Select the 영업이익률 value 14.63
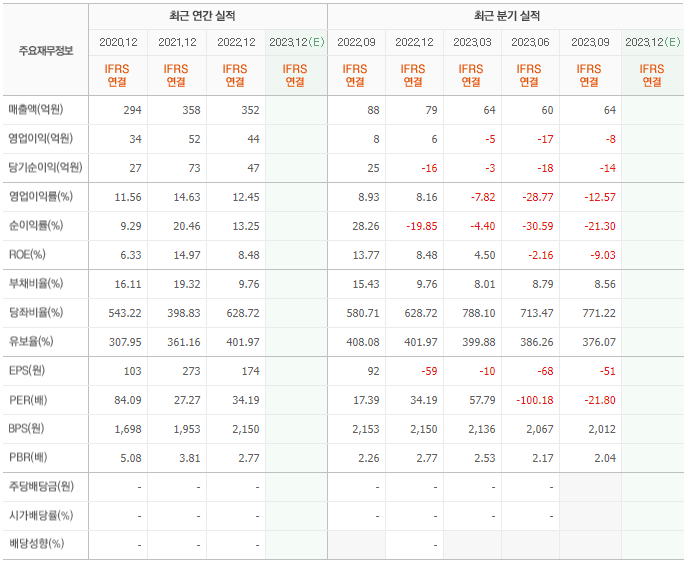The height and width of the screenshot is (564, 694). [187, 197]
